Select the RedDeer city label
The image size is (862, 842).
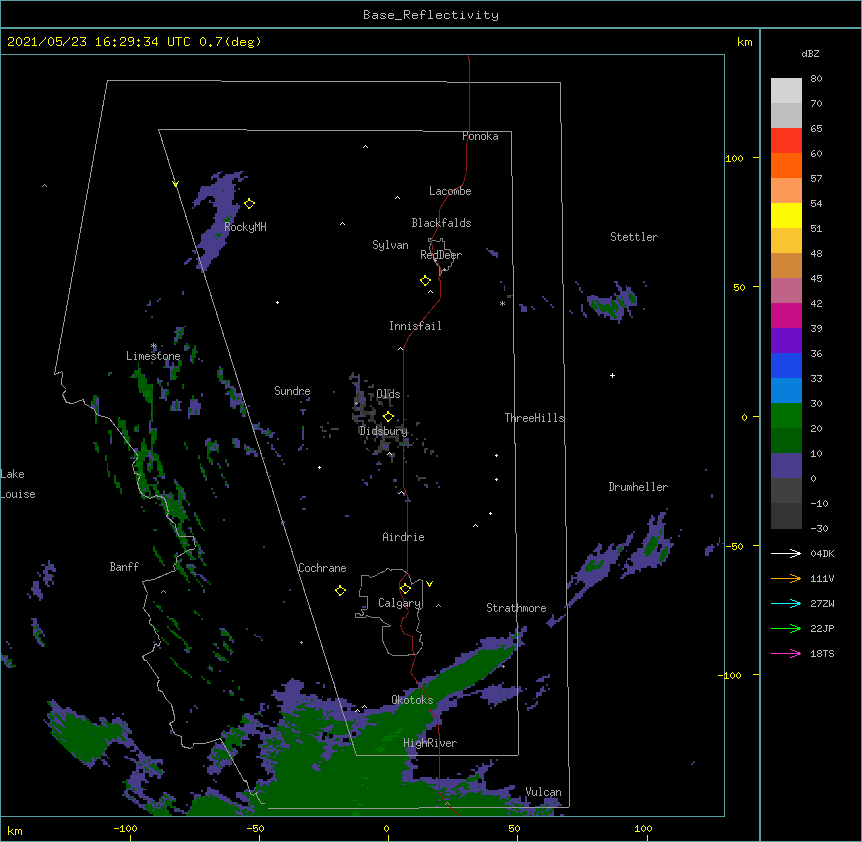[441, 255]
